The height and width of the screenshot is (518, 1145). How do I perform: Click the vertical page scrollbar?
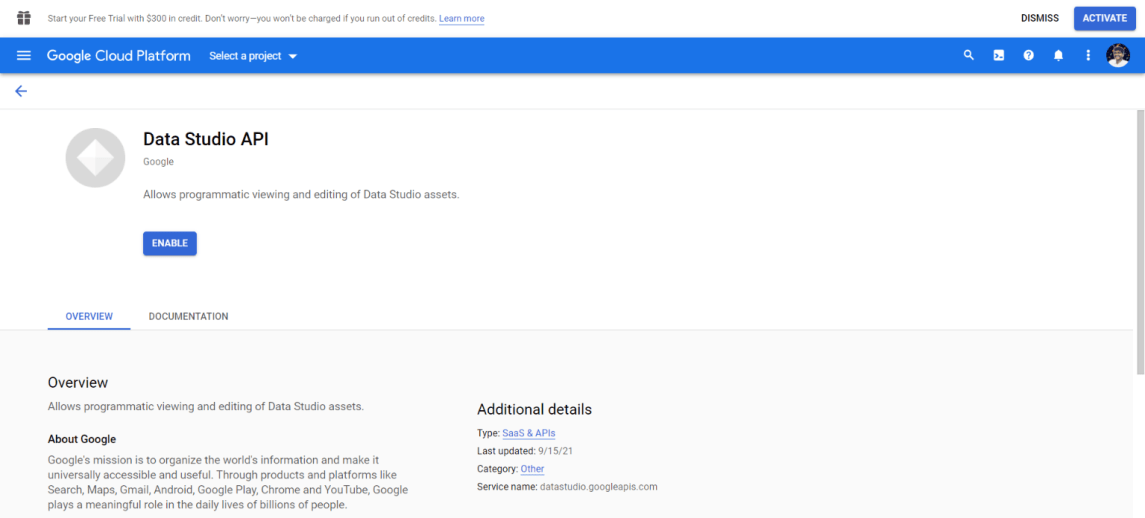pyautogui.click(x=1140, y=241)
